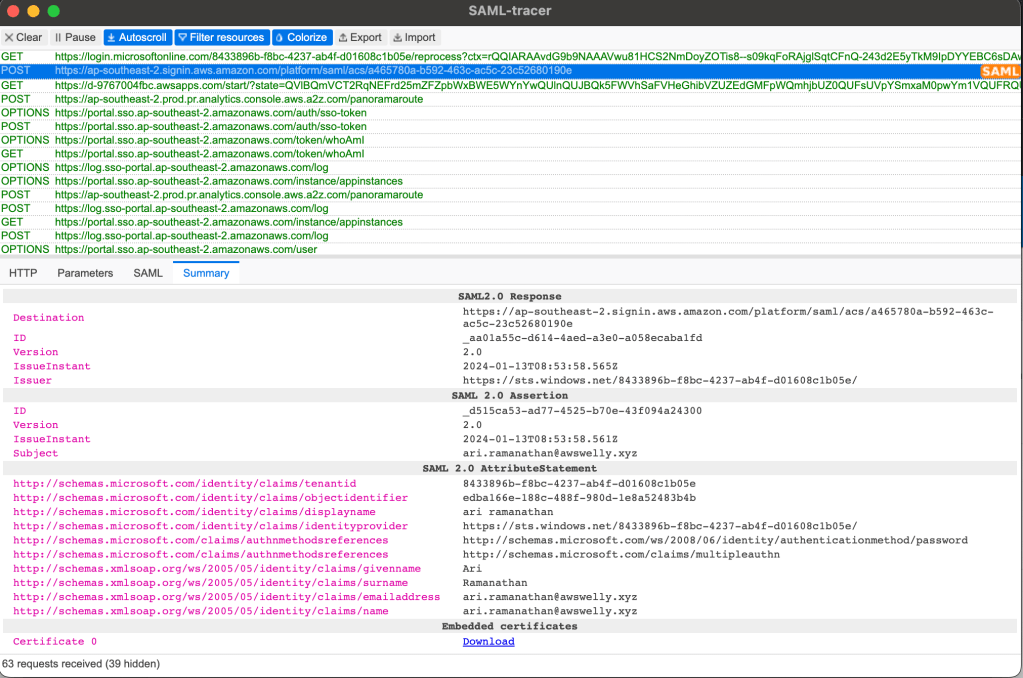Click the orange SAML badge
This screenshot has width=1023, height=678.
coord(999,71)
